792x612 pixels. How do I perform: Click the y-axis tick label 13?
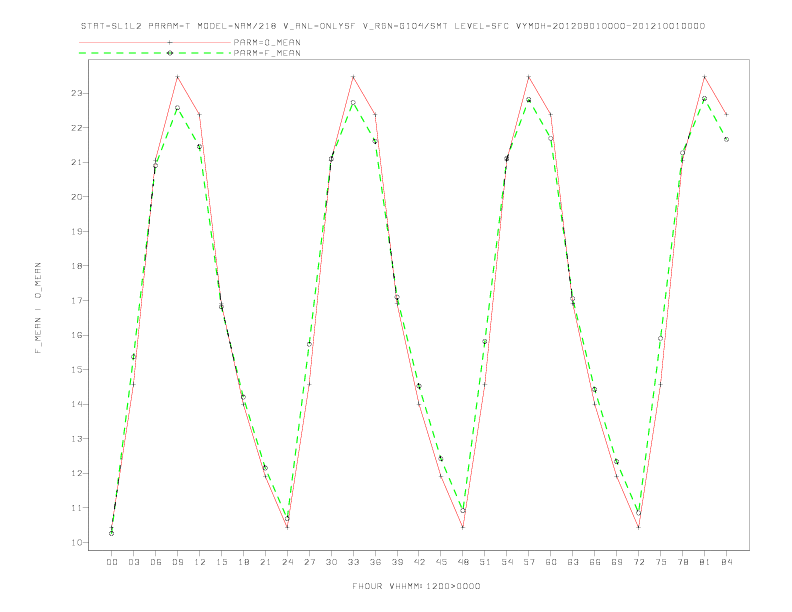[76, 439]
